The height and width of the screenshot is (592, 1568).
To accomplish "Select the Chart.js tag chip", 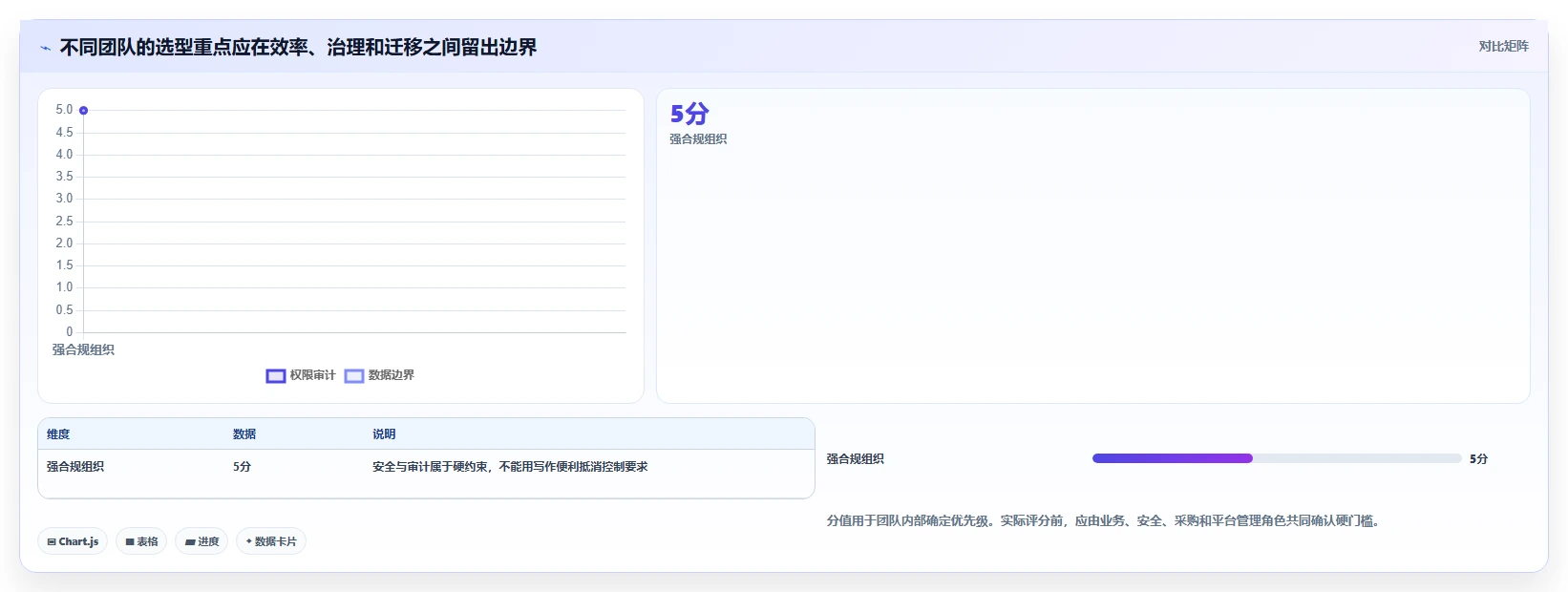I will [x=73, y=541].
